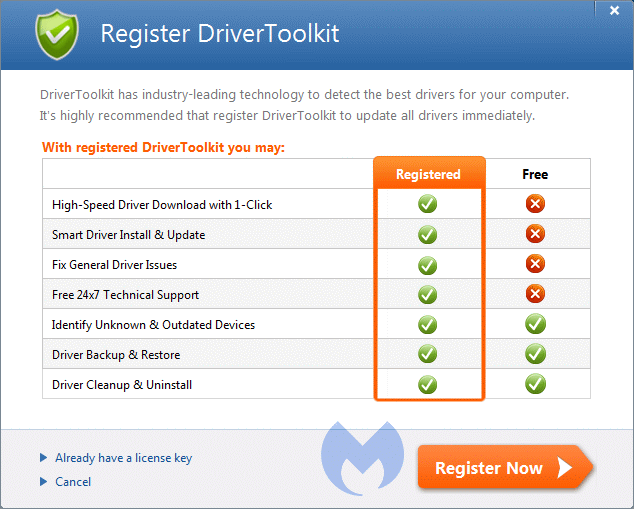Image resolution: width=634 pixels, height=509 pixels.
Task: Click the Malwarebytes watermark logo
Action: [363, 457]
